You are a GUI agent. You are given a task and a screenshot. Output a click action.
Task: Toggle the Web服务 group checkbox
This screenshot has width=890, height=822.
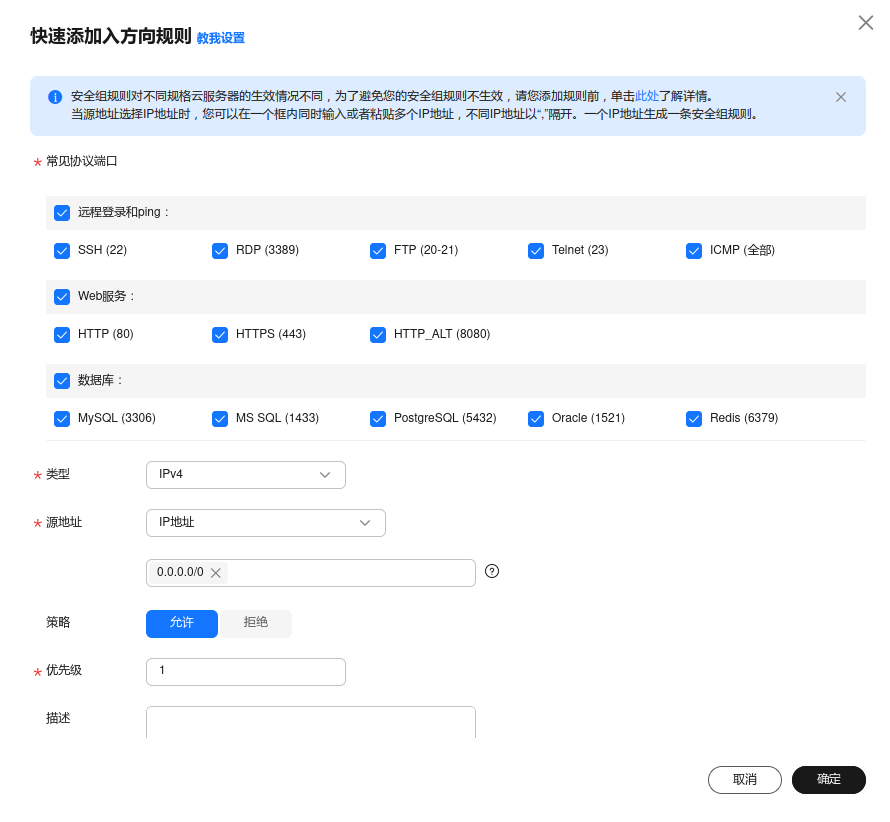(62, 296)
